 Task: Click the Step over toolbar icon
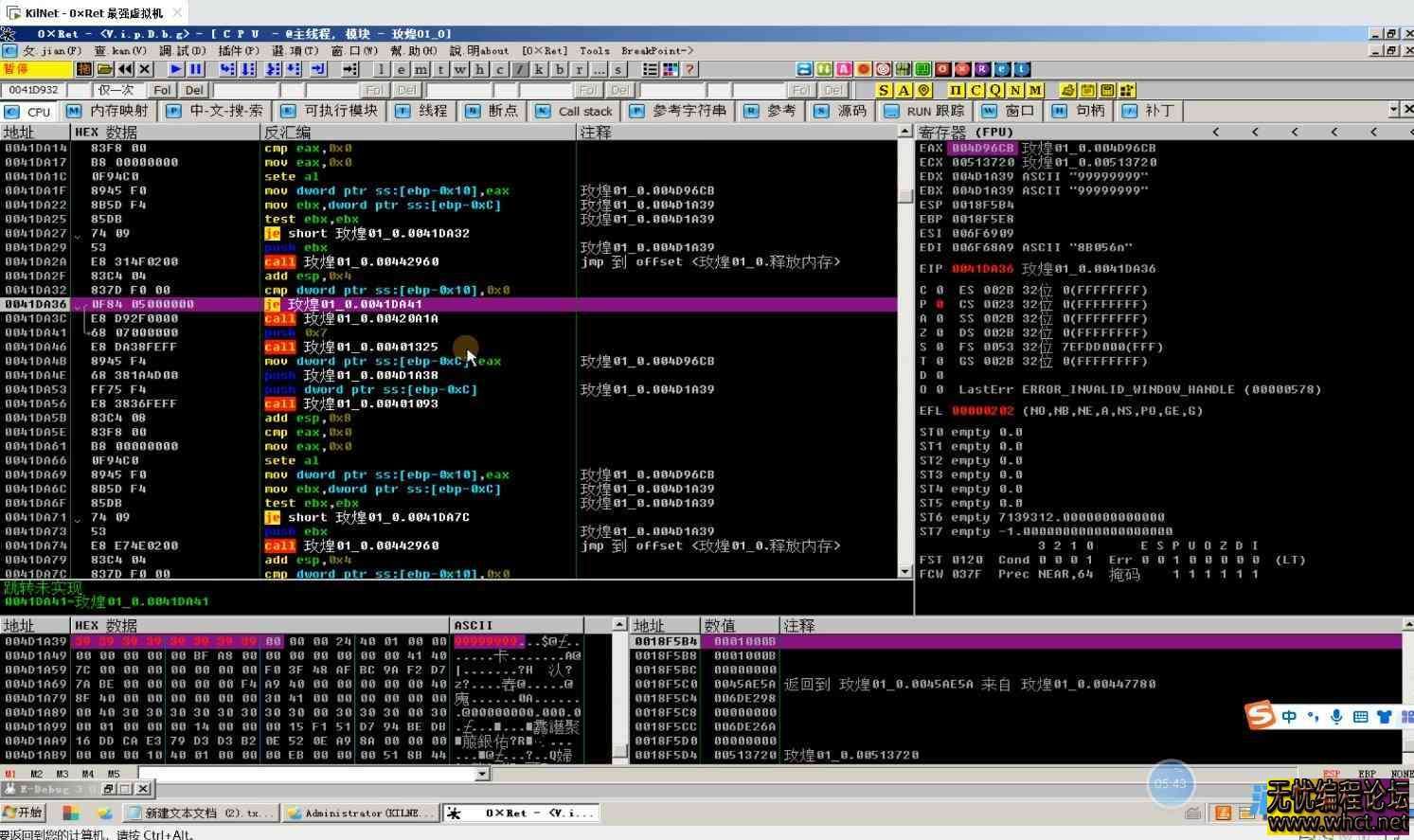248,69
